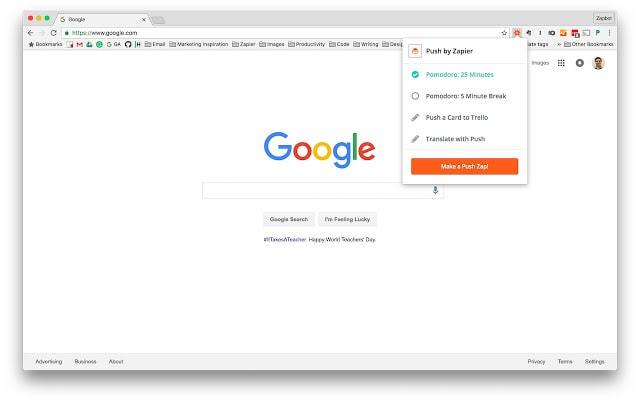Click the microphone voice search icon
Viewport: 640px width, 400px height.
click(435, 191)
